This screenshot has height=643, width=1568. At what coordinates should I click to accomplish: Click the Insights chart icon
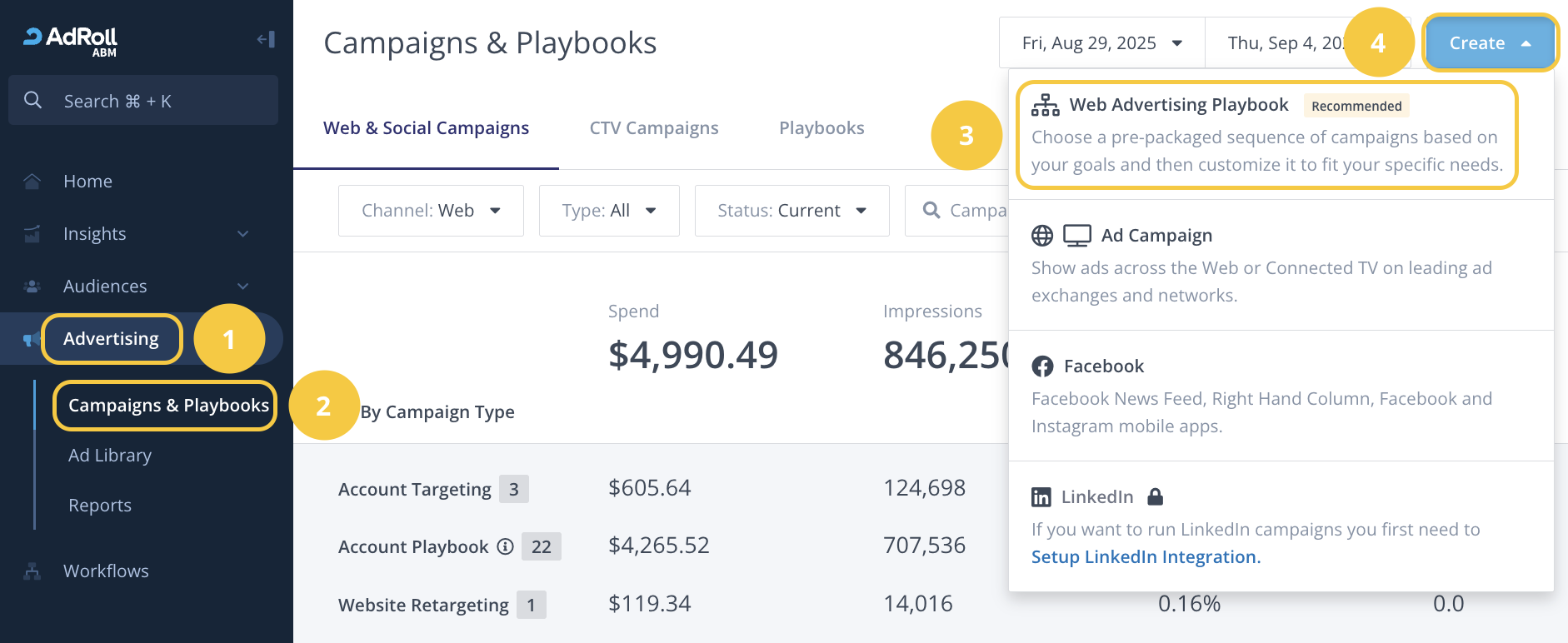click(32, 234)
